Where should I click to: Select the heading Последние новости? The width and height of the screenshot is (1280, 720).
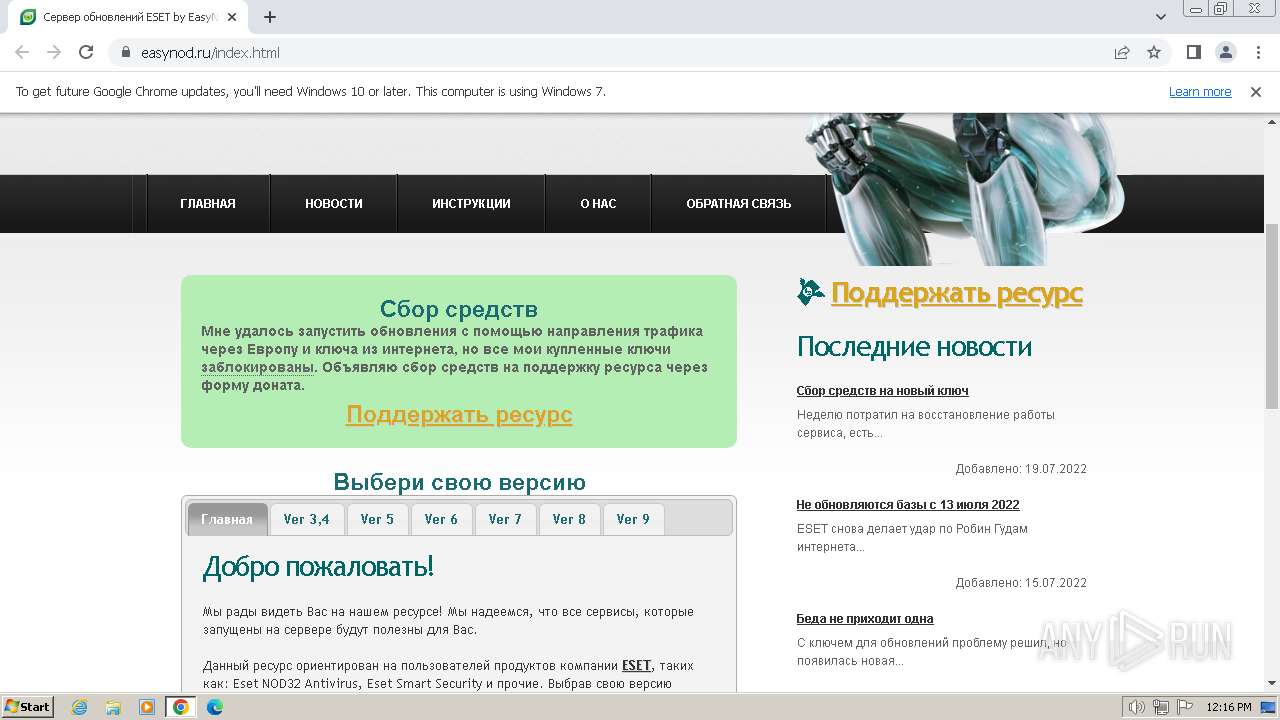click(x=914, y=347)
